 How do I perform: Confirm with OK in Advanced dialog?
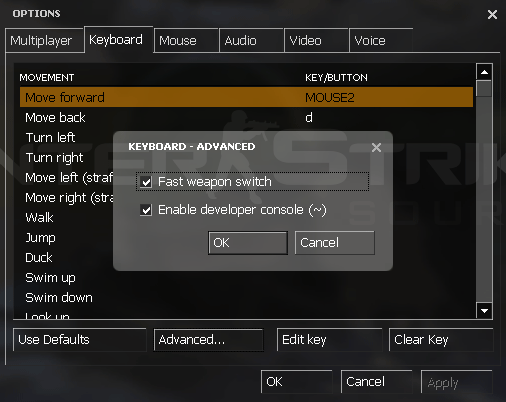[x=248, y=243]
